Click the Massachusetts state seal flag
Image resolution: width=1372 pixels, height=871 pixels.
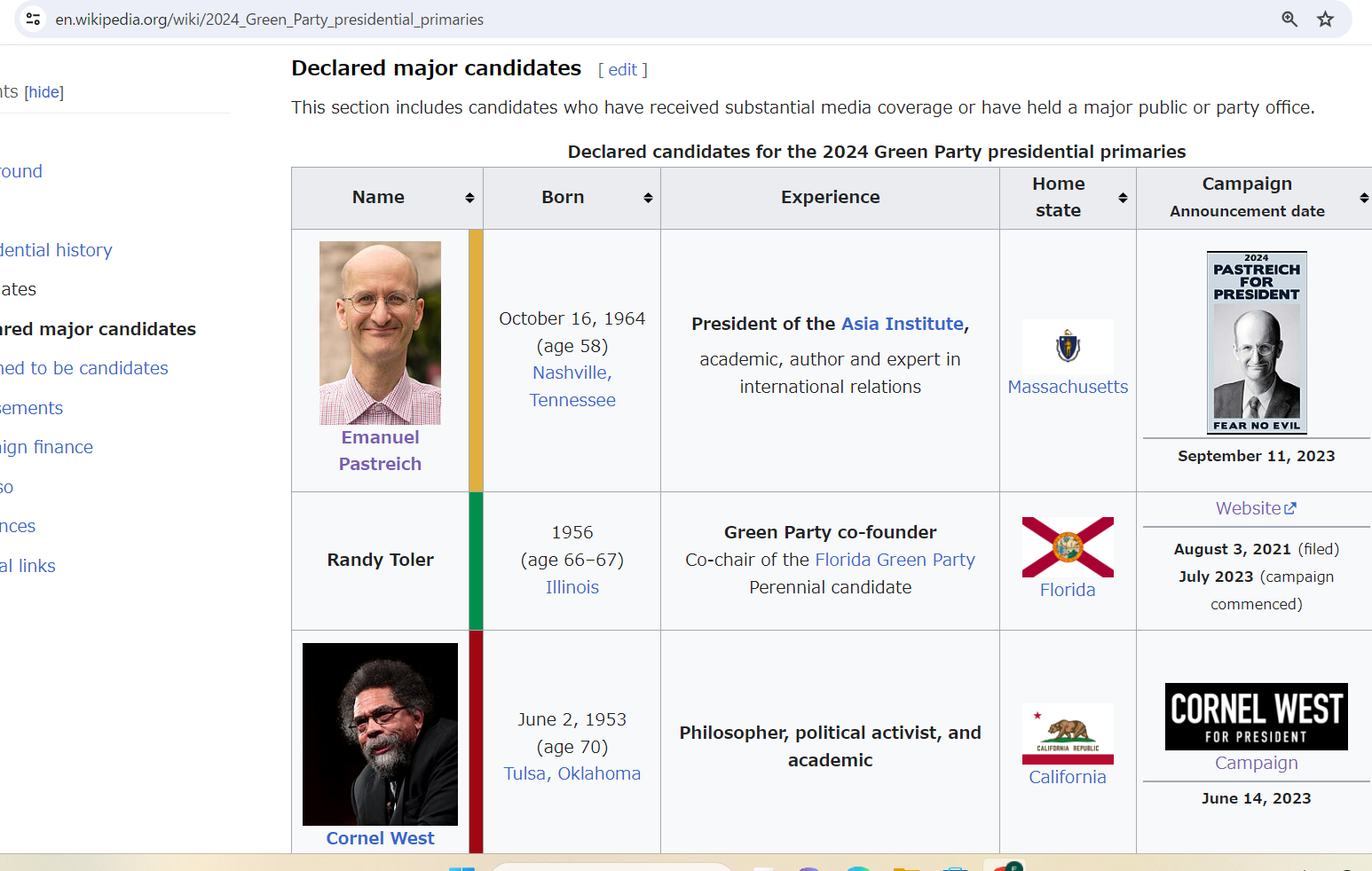point(1068,346)
